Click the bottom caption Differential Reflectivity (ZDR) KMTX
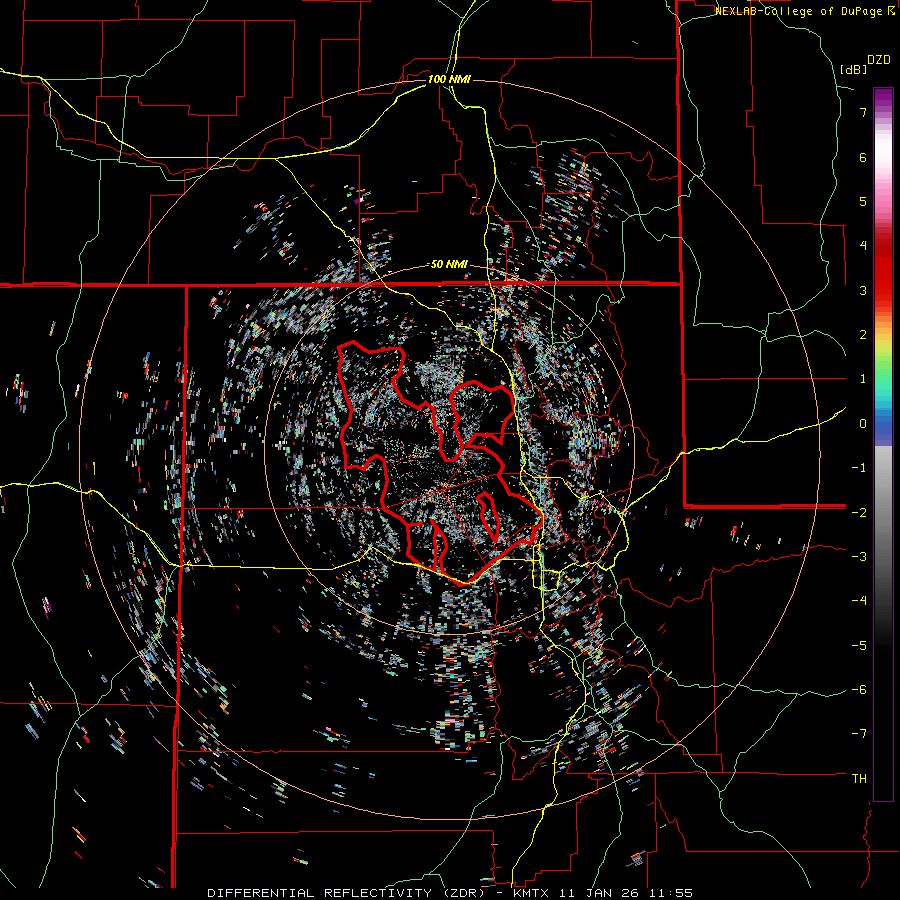Image resolution: width=900 pixels, height=900 pixels. pyautogui.click(x=449, y=893)
